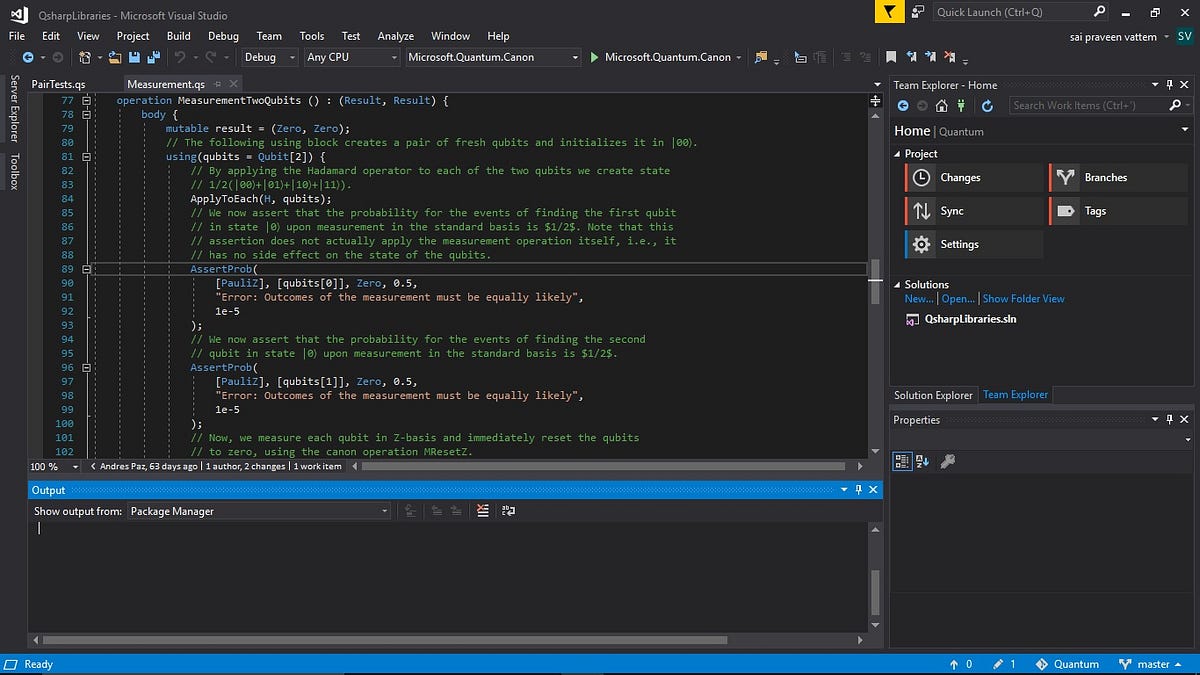Collapse the Solutions section in Team Explorer
Image resolution: width=1200 pixels, height=675 pixels.
897,285
